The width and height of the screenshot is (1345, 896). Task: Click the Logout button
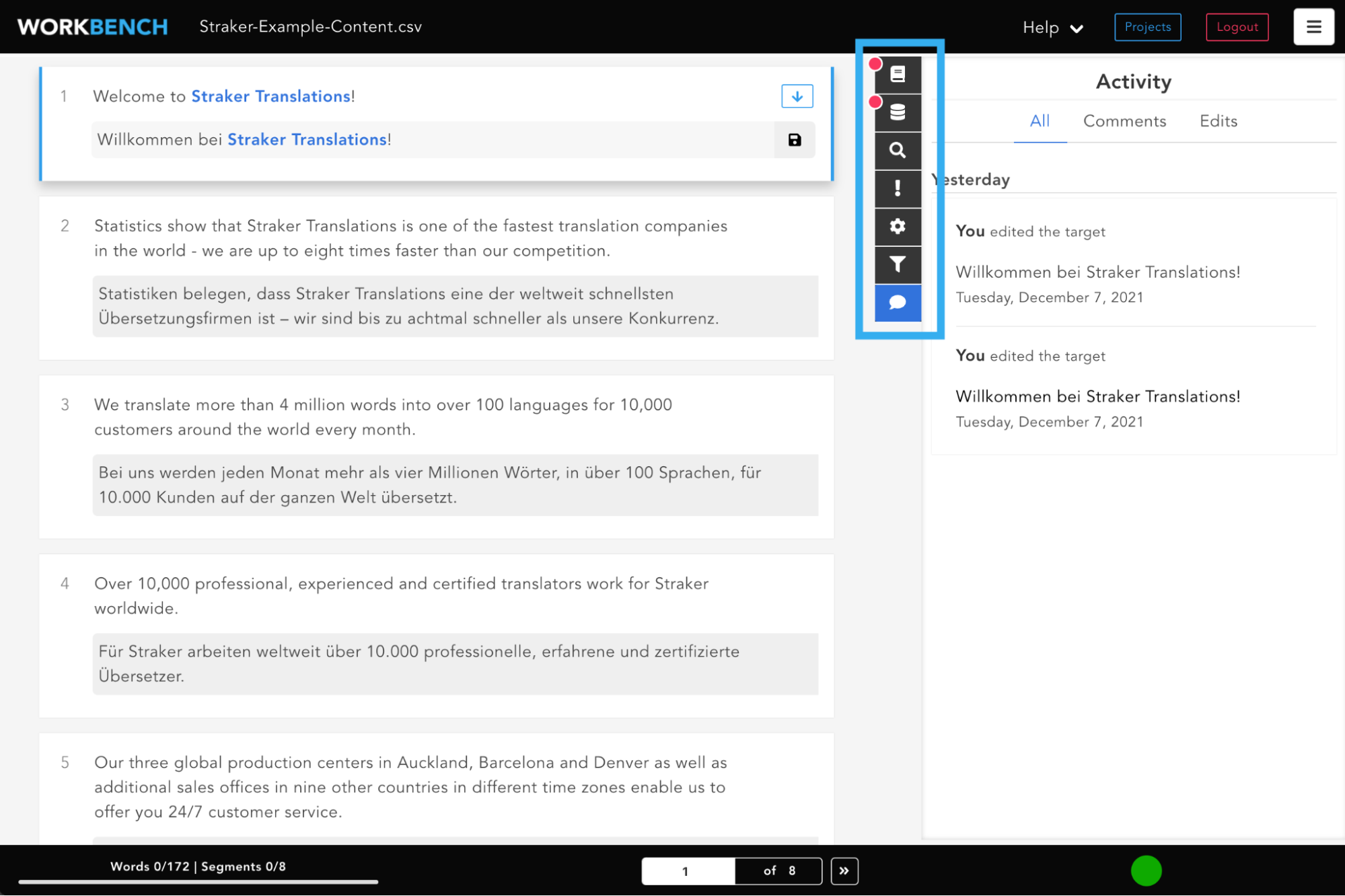1237,27
